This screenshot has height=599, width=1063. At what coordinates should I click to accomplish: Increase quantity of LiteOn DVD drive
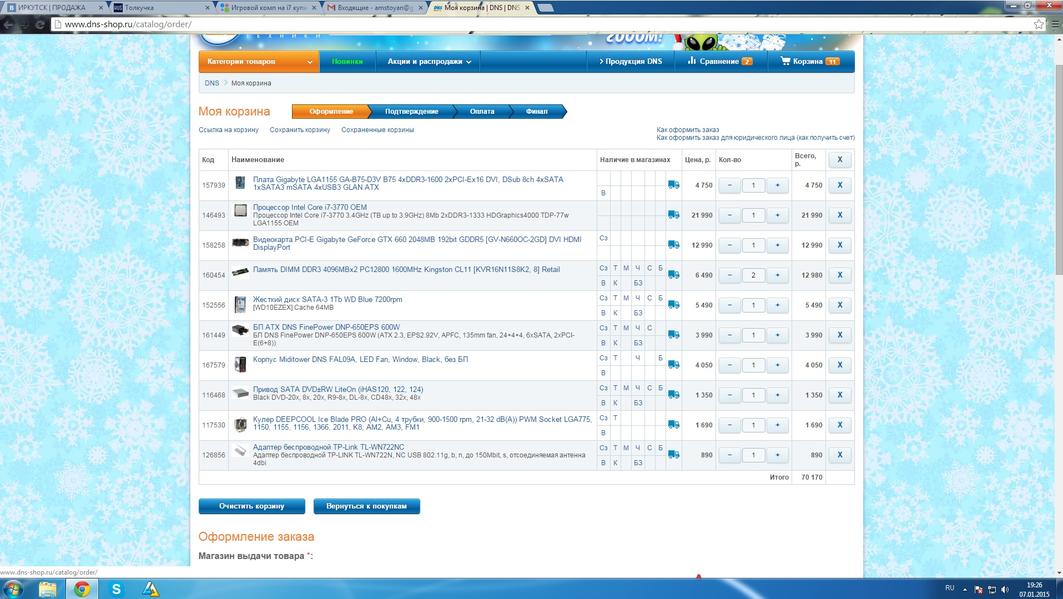(x=778, y=395)
